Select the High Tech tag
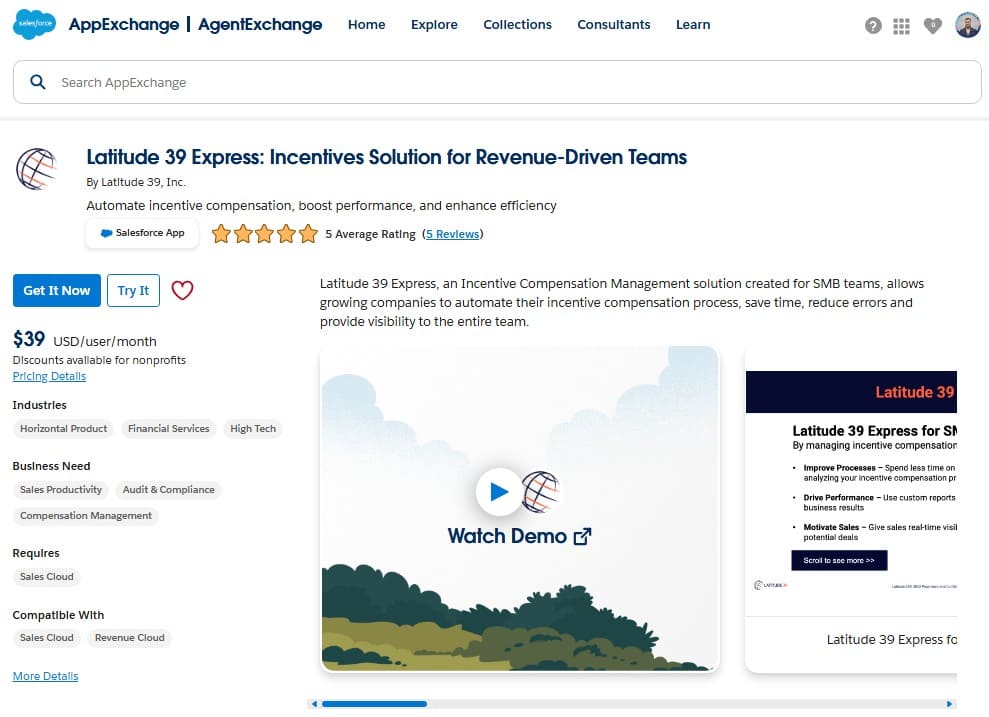This screenshot has height=717, width=989. point(253,429)
